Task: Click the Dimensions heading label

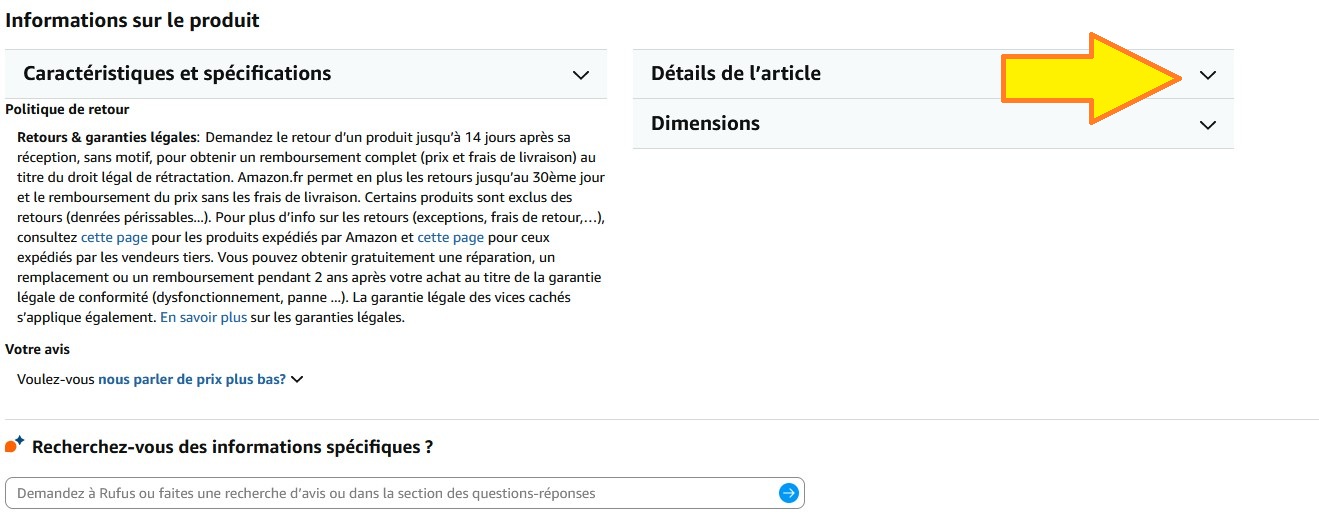Action: (705, 123)
